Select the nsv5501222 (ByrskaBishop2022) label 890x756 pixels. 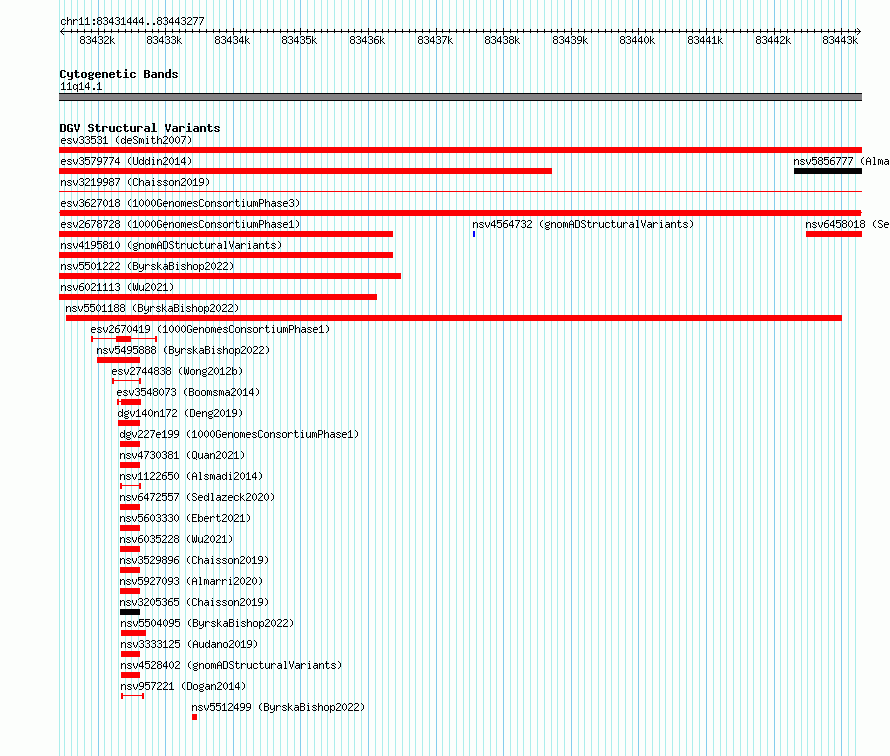coord(147,266)
